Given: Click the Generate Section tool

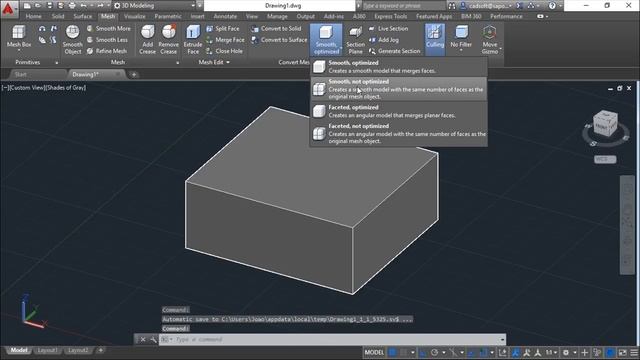Looking at the screenshot, I should coord(394,51).
